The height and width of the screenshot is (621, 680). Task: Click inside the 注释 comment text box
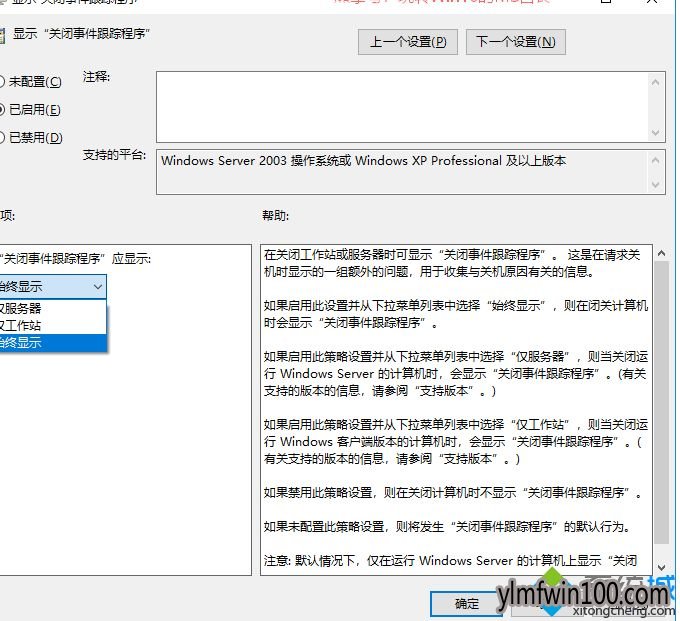tap(402, 107)
